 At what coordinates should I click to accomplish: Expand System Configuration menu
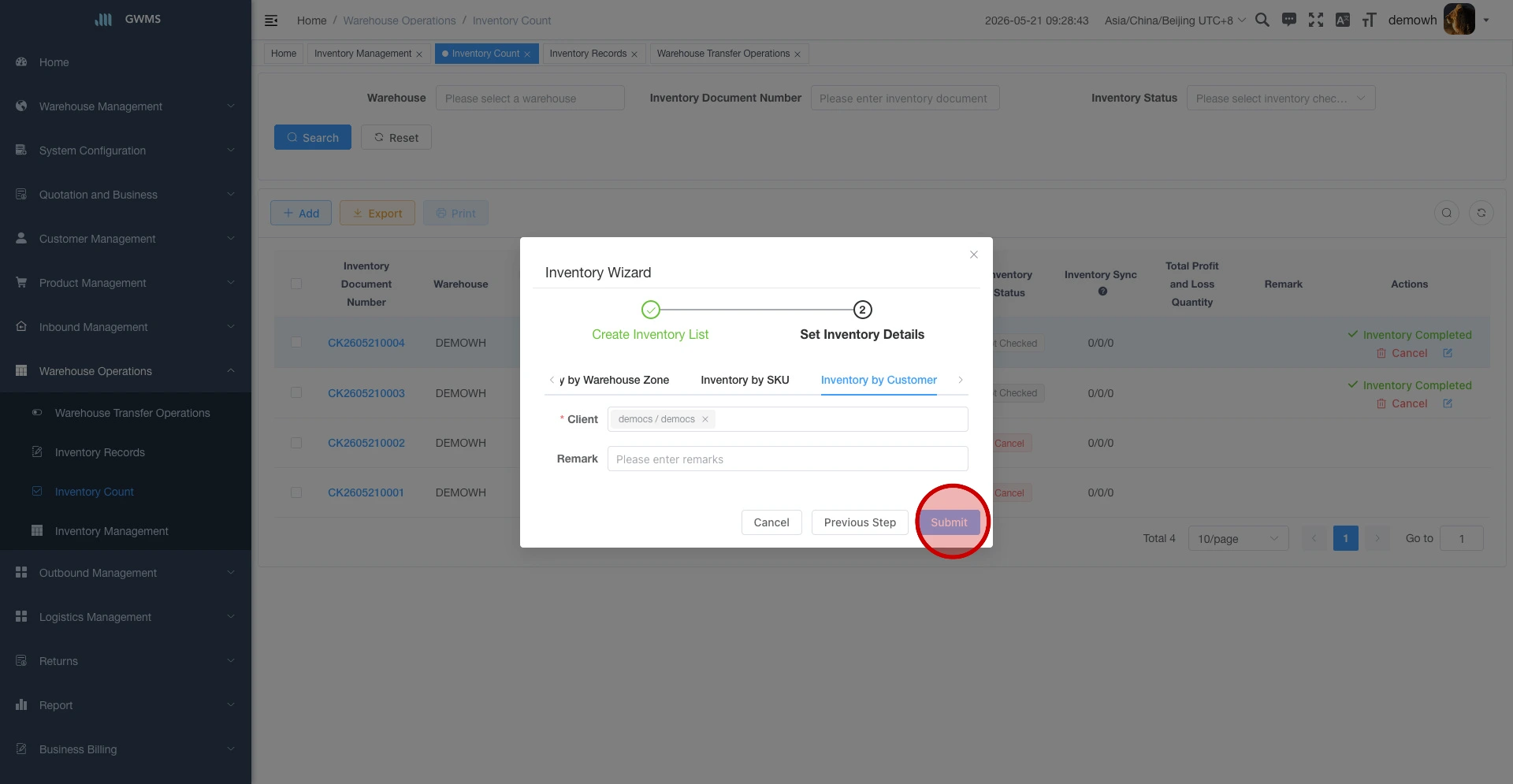click(125, 150)
